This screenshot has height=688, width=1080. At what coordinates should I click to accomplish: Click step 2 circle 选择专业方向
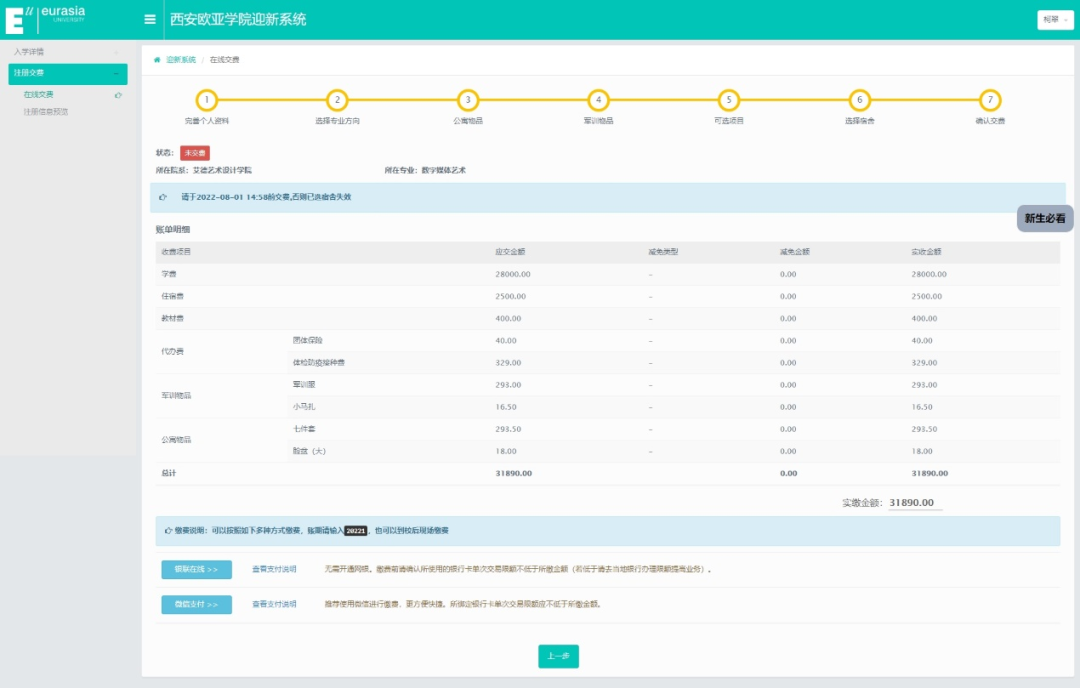(338, 100)
